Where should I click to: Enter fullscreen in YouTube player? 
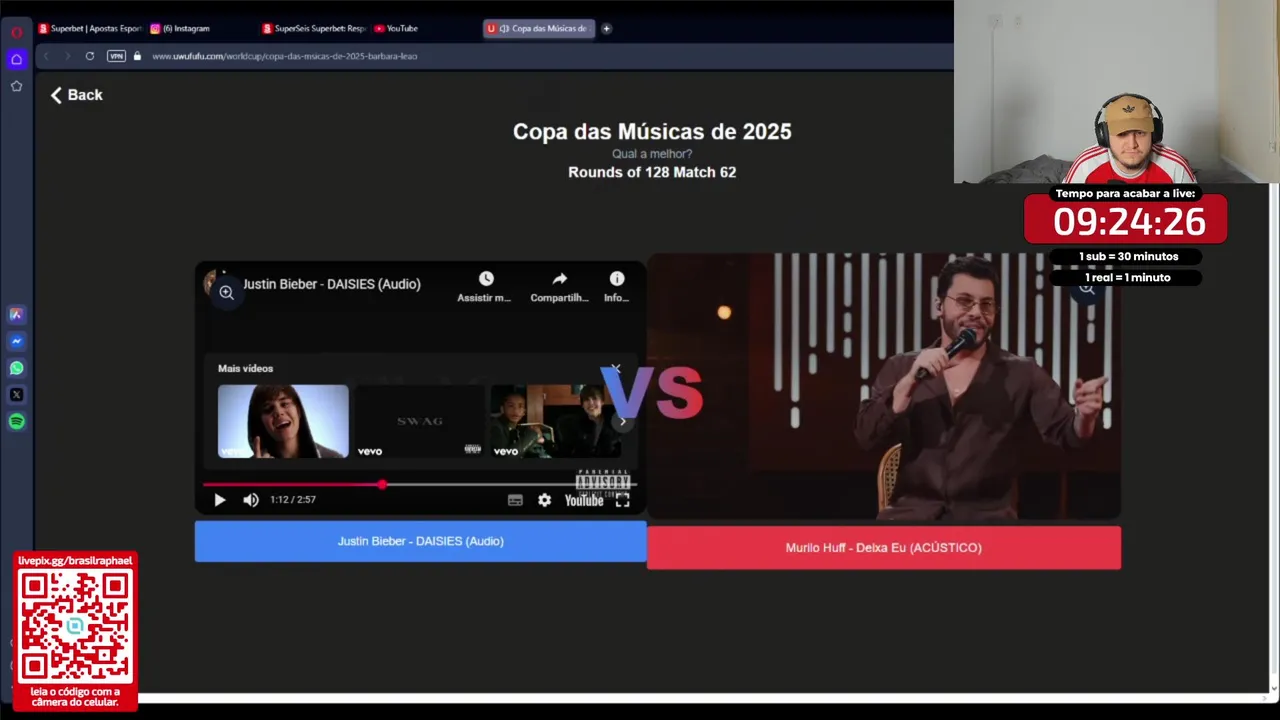point(622,500)
